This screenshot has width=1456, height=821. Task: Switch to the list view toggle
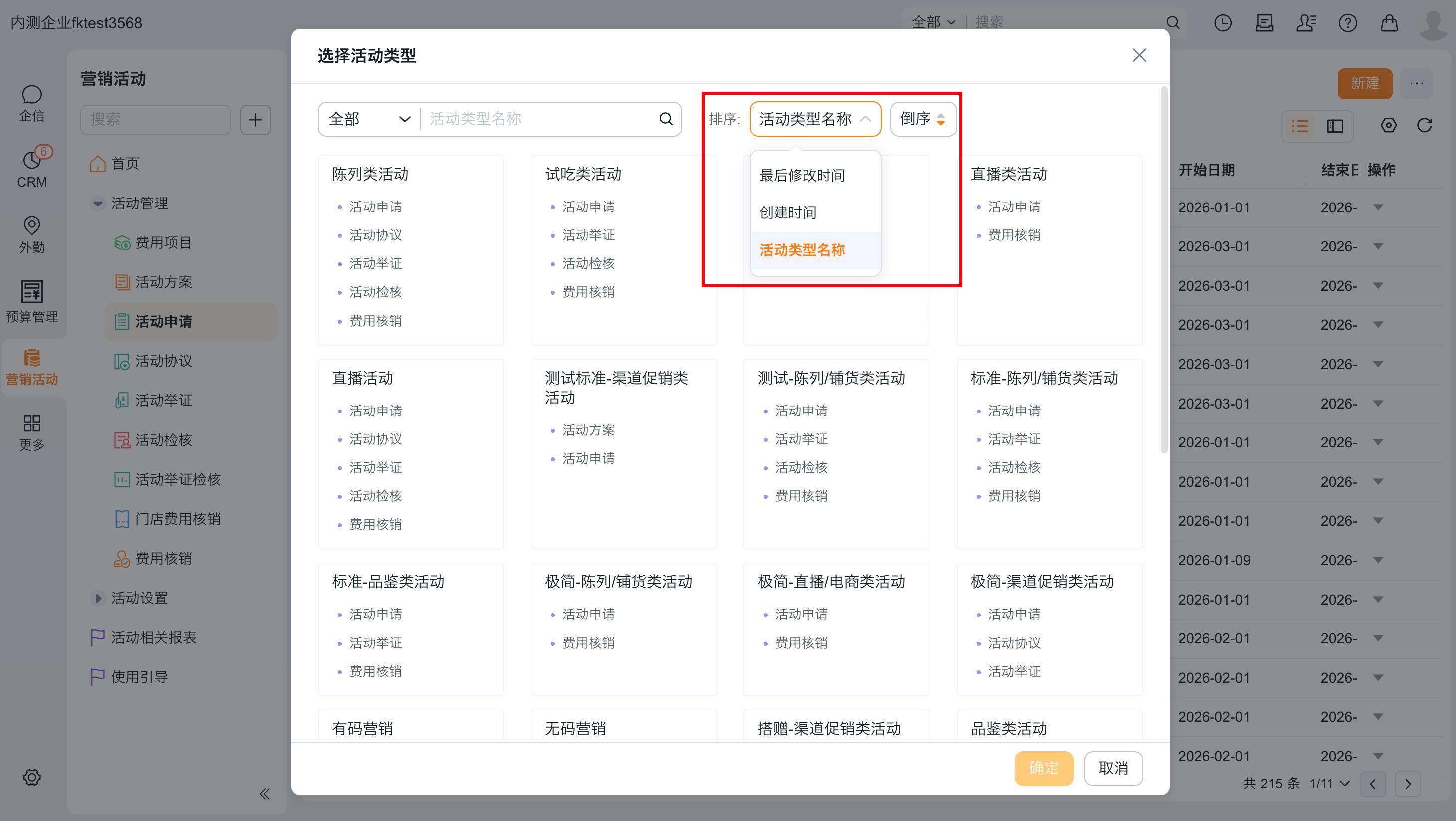[x=1299, y=125]
